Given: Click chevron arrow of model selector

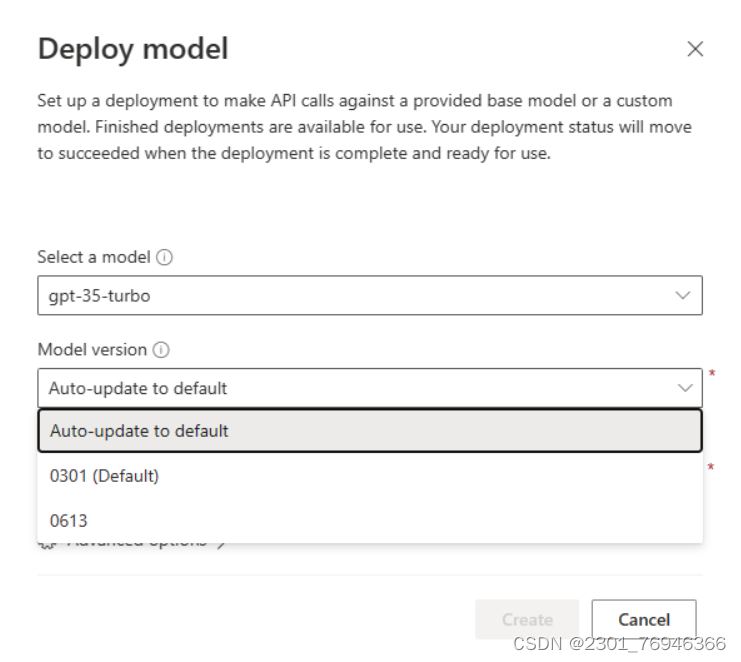Looking at the screenshot, I should pos(683,296).
